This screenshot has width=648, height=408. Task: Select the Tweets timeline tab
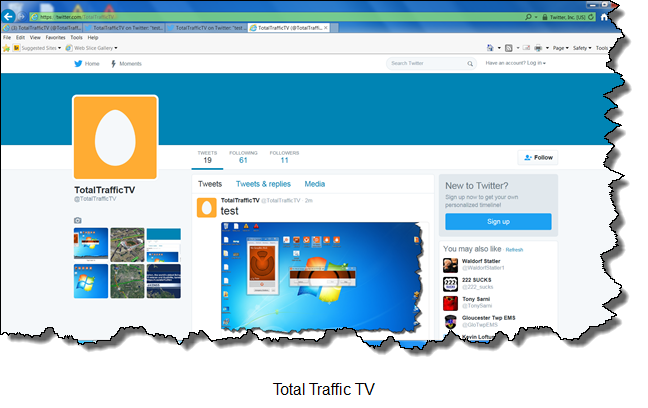pos(210,184)
